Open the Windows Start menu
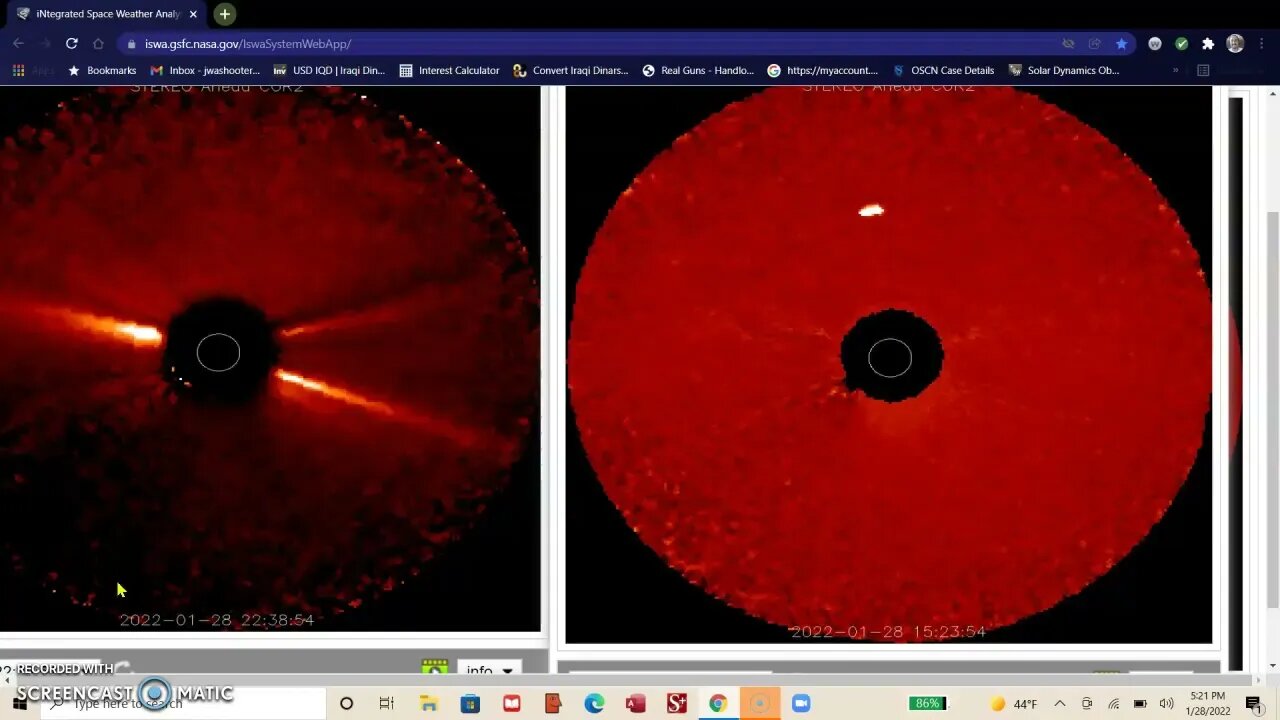The image size is (1280, 720). click(19, 704)
